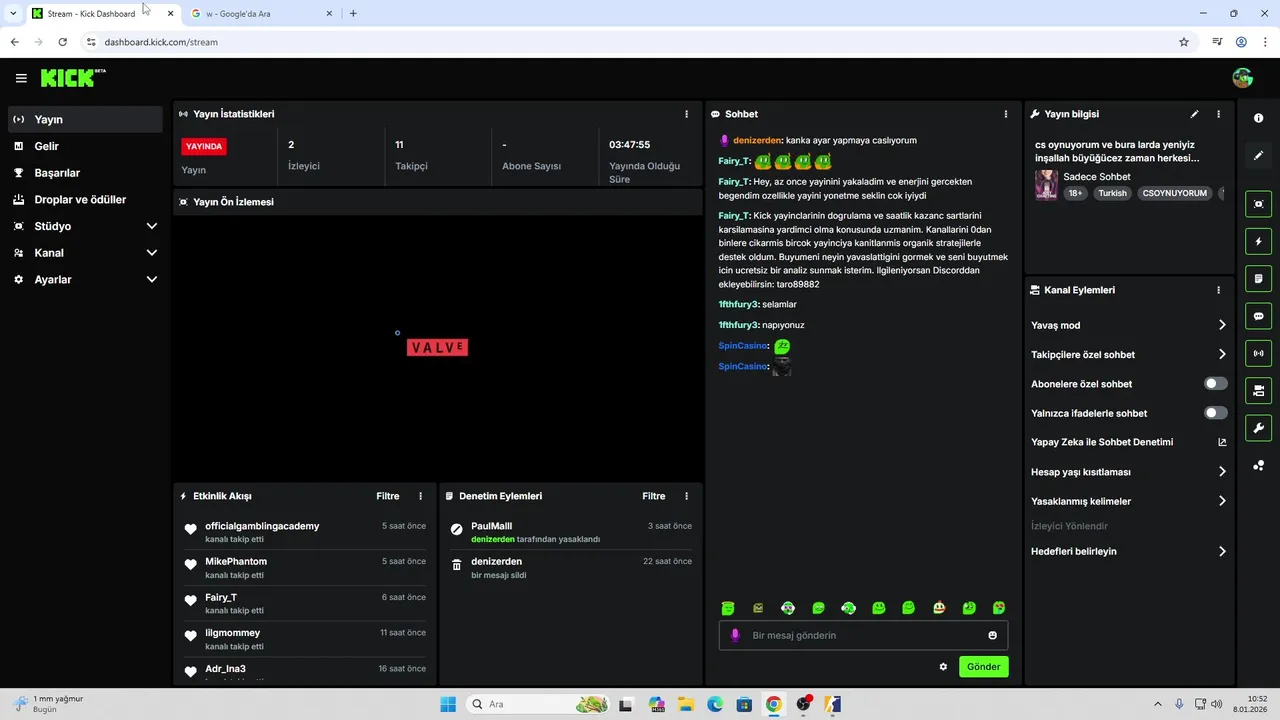Click the heart icon beside MikePhantom

[191, 564]
